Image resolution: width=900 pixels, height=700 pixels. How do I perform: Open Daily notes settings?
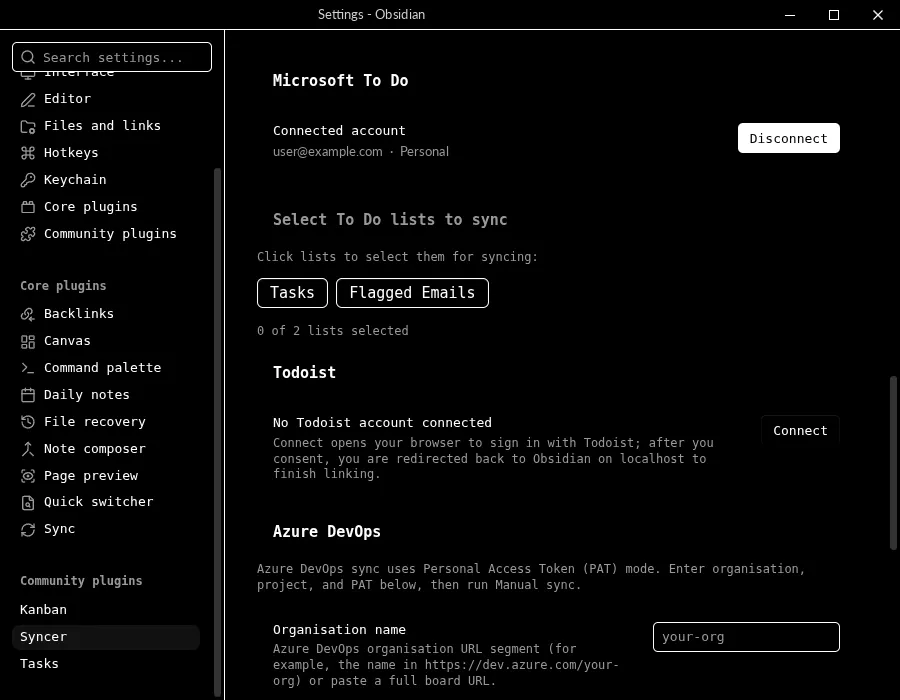[106, 394]
